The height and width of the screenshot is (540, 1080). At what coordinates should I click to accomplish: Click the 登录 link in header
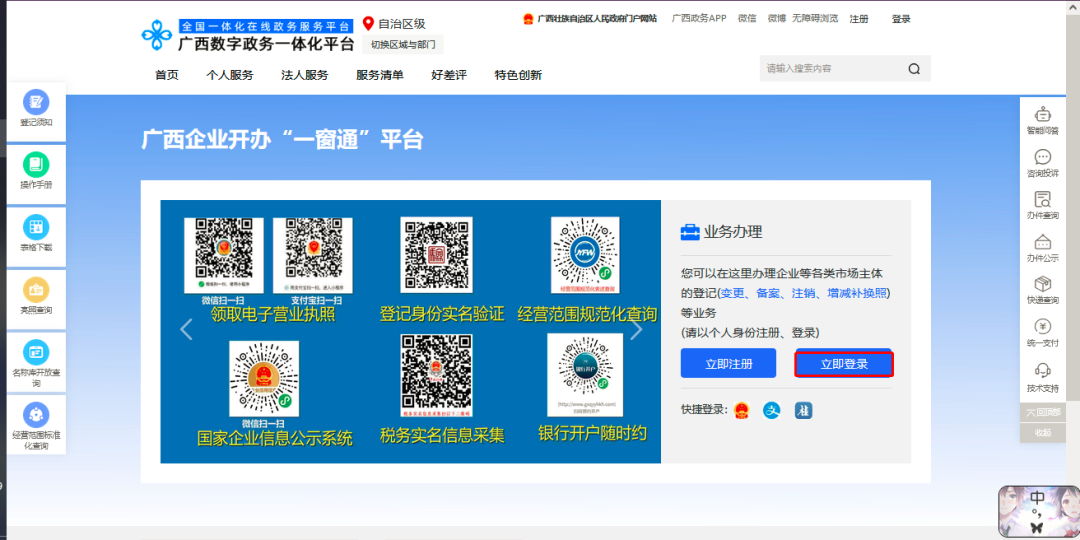[x=901, y=19]
